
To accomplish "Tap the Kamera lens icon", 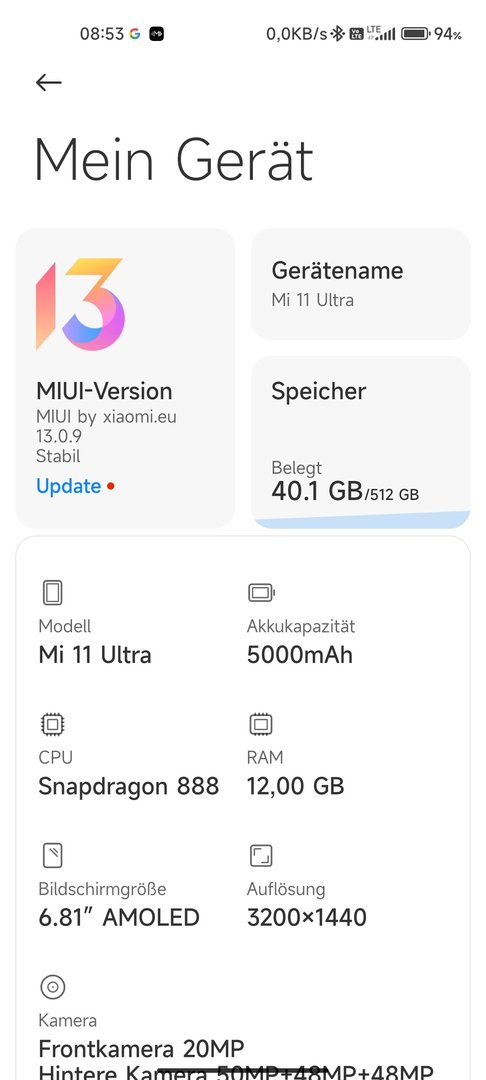I will point(52,987).
